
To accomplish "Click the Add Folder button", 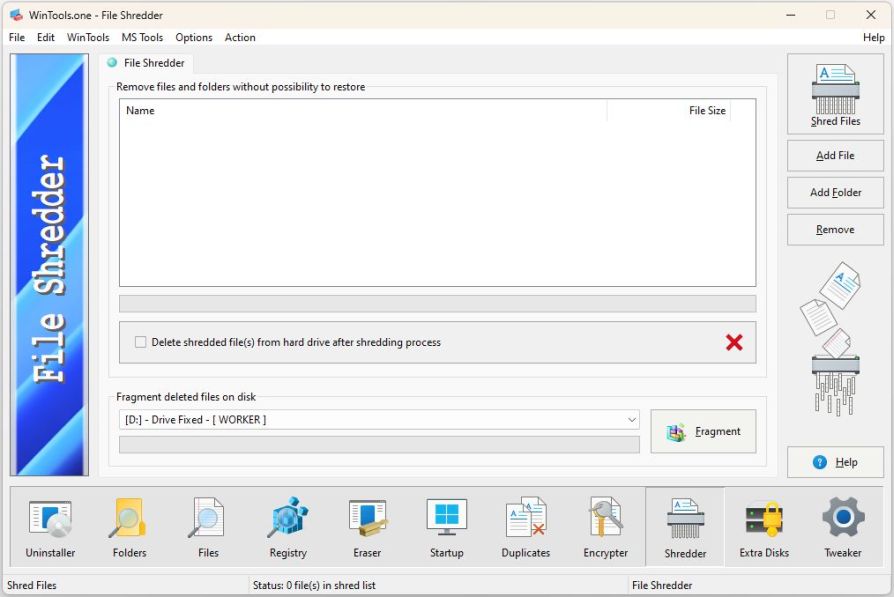I will 835,193.
